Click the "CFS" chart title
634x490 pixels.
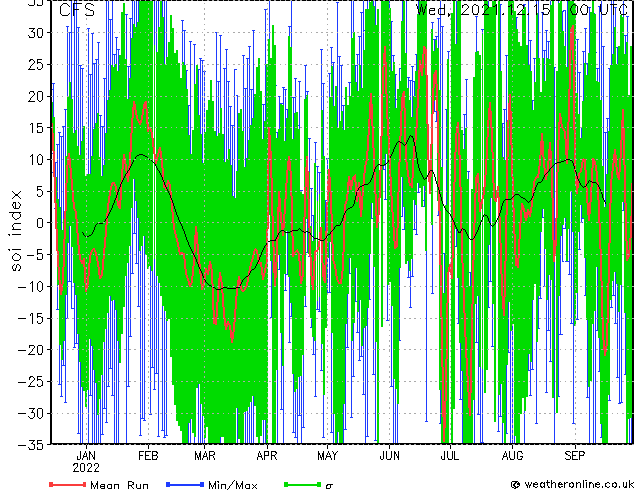77,10
